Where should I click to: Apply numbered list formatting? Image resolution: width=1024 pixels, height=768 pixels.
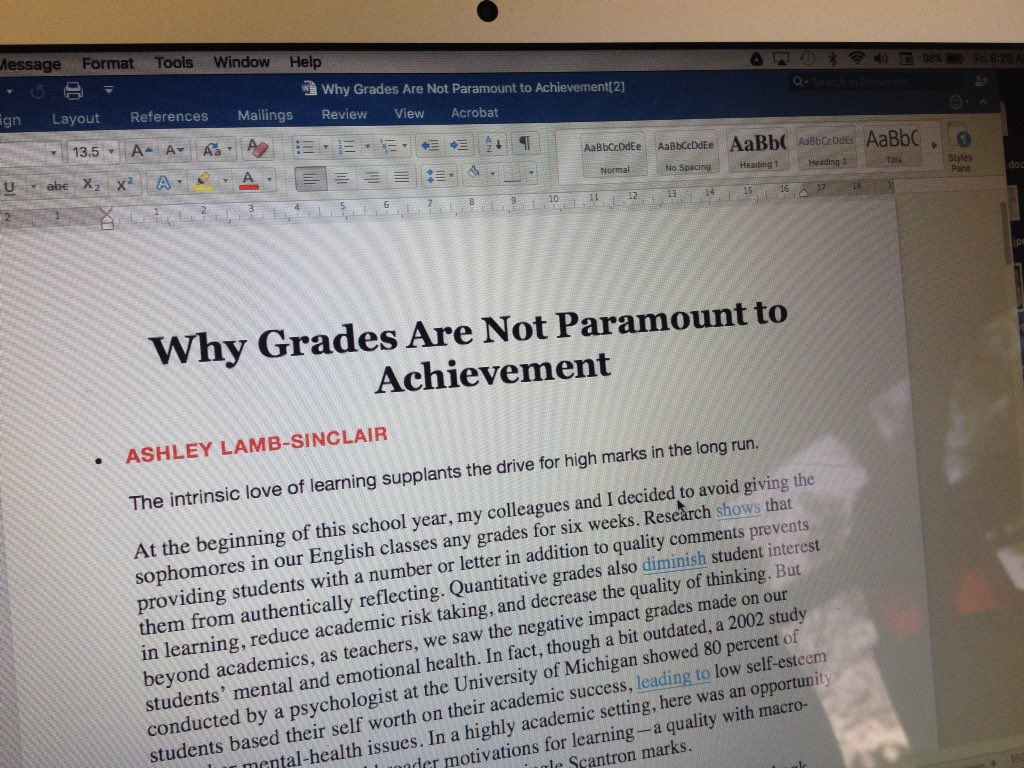coord(346,147)
